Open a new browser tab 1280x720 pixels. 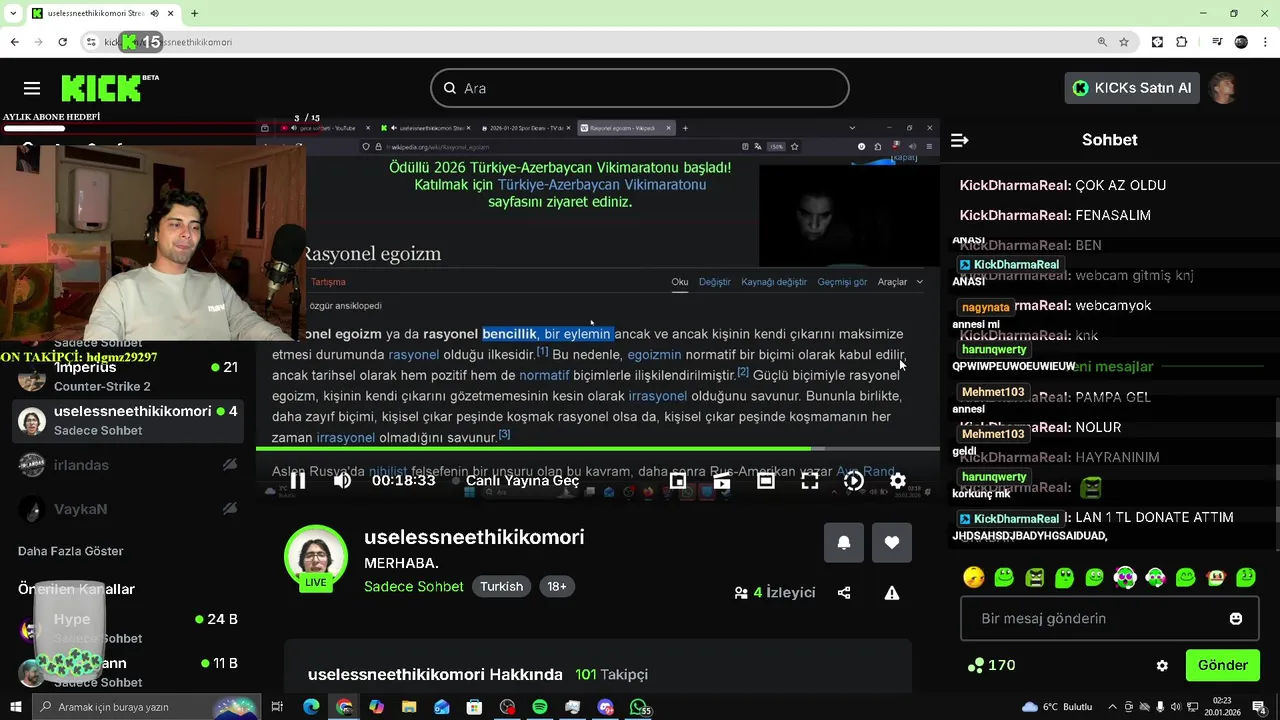pos(194,13)
